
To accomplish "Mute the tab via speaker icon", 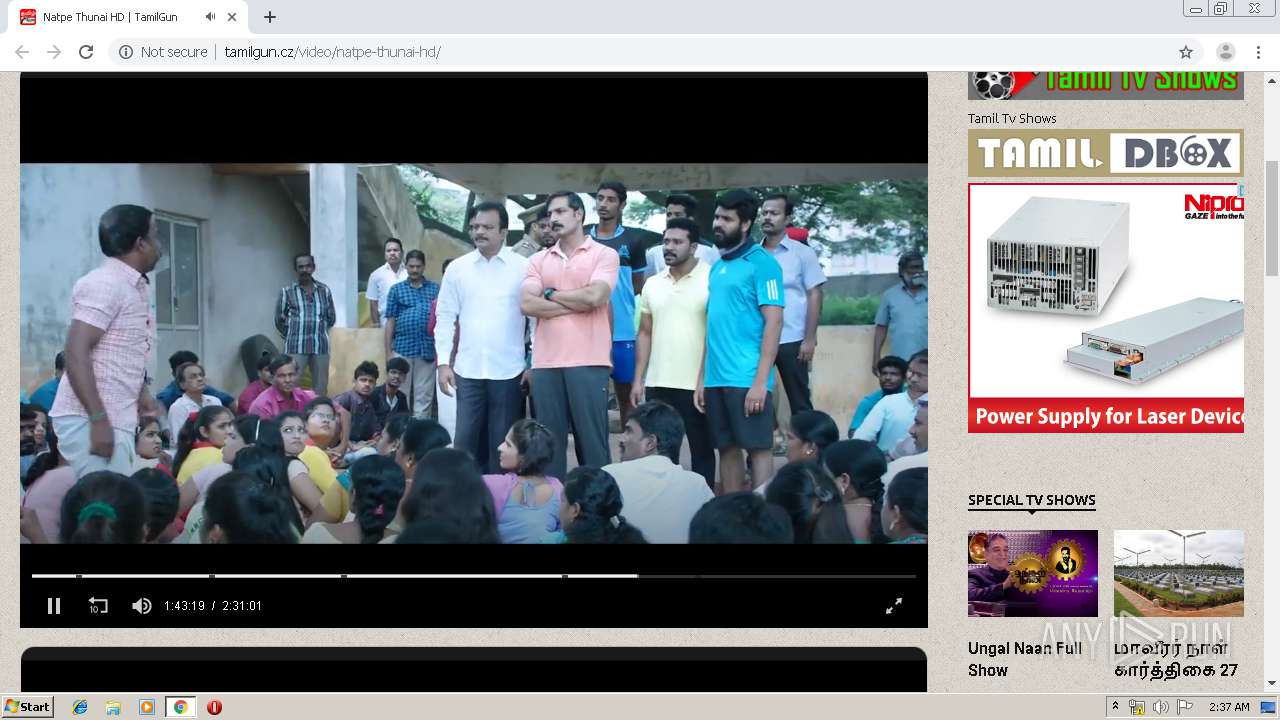I will tap(210, 17).
